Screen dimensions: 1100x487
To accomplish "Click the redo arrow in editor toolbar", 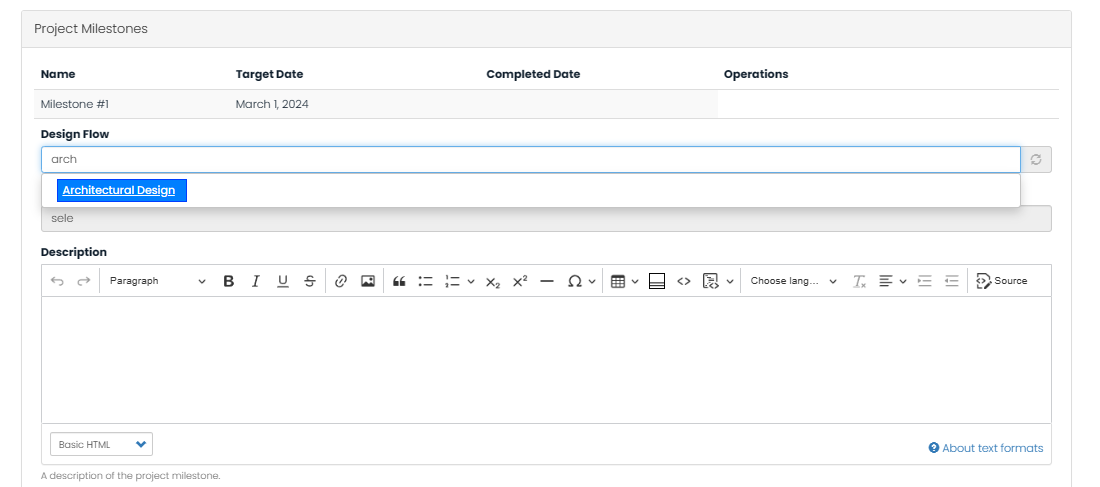I will (x=83, y=281).
